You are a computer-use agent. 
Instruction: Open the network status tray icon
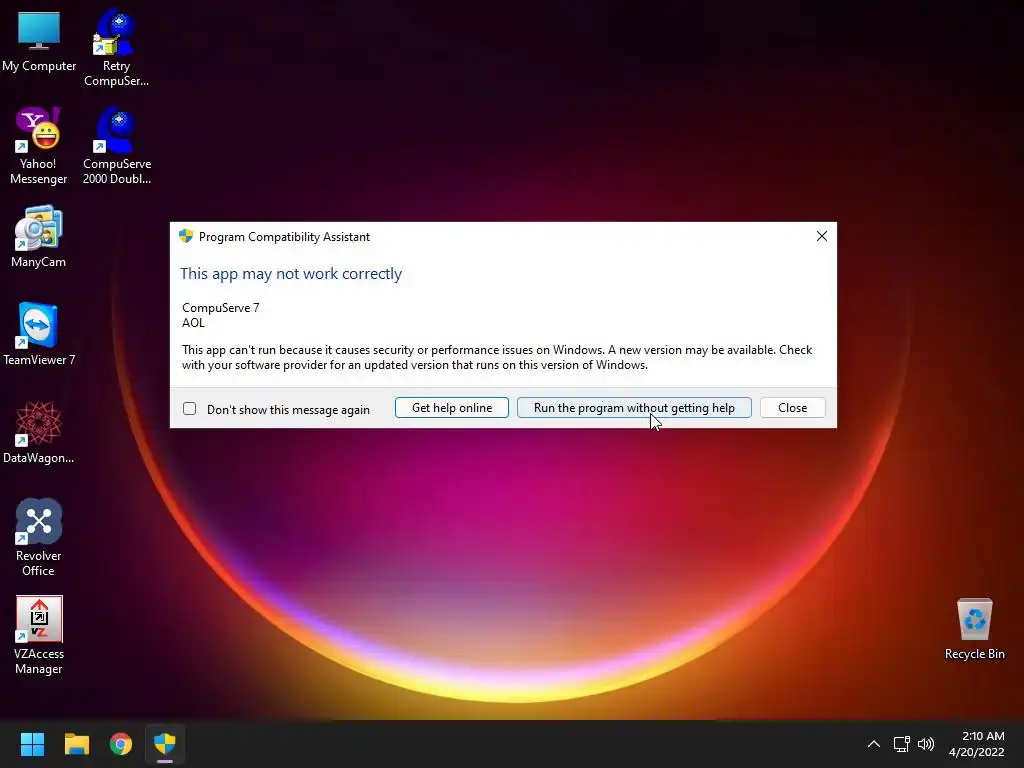(x=901, y=744)
